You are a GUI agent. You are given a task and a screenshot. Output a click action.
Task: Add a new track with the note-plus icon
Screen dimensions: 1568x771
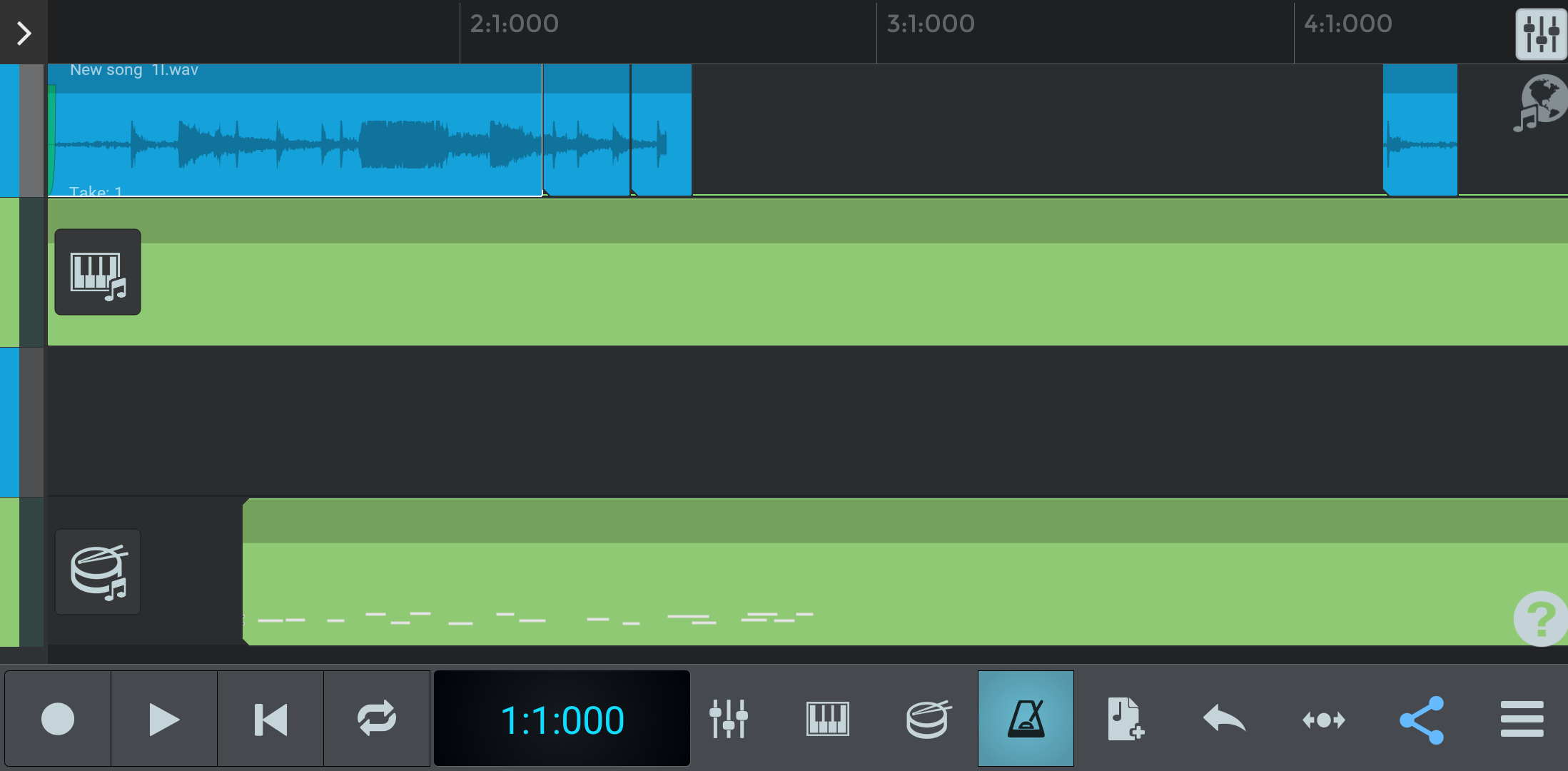tap(1126, 719)
